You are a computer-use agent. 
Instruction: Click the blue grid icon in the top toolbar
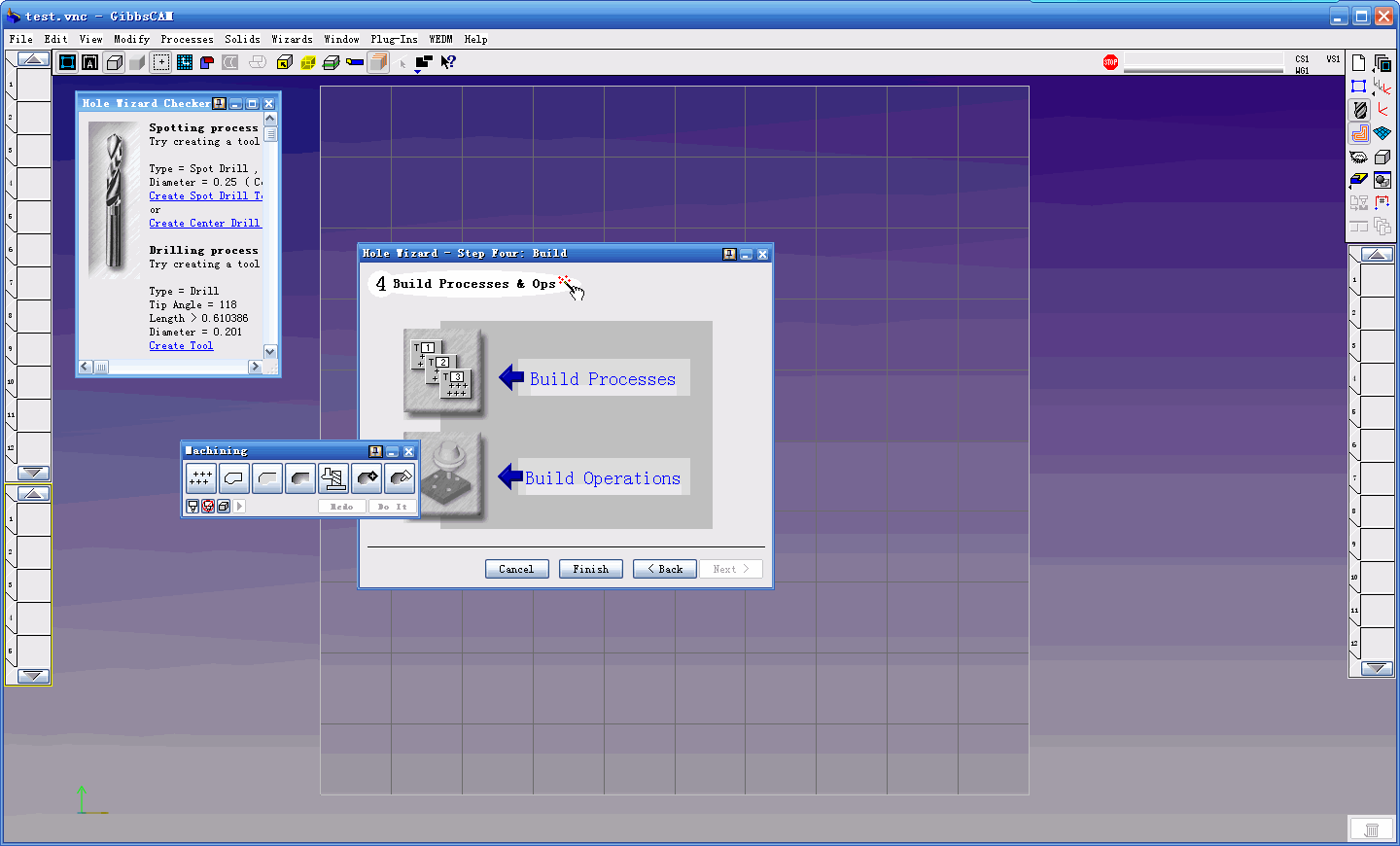pyautogui.click(x=184, y=62)
